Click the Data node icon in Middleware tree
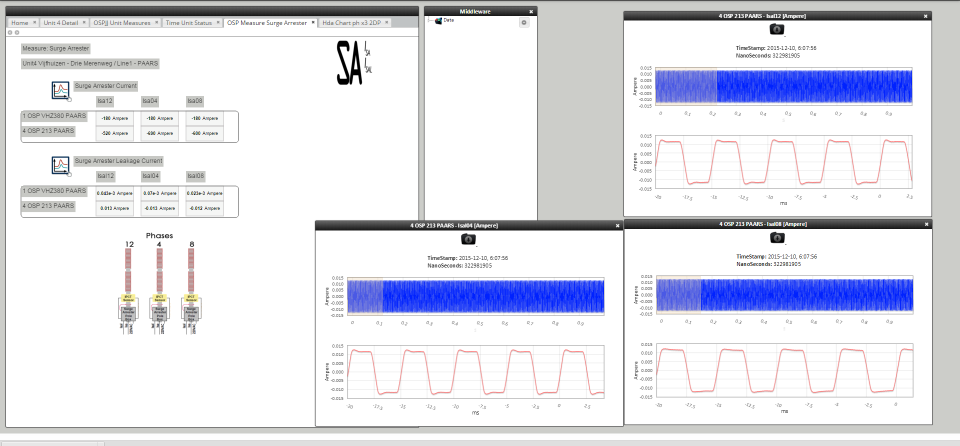Image resolution: width=960 pixels, height=446 pixels. tap(439, 21)
